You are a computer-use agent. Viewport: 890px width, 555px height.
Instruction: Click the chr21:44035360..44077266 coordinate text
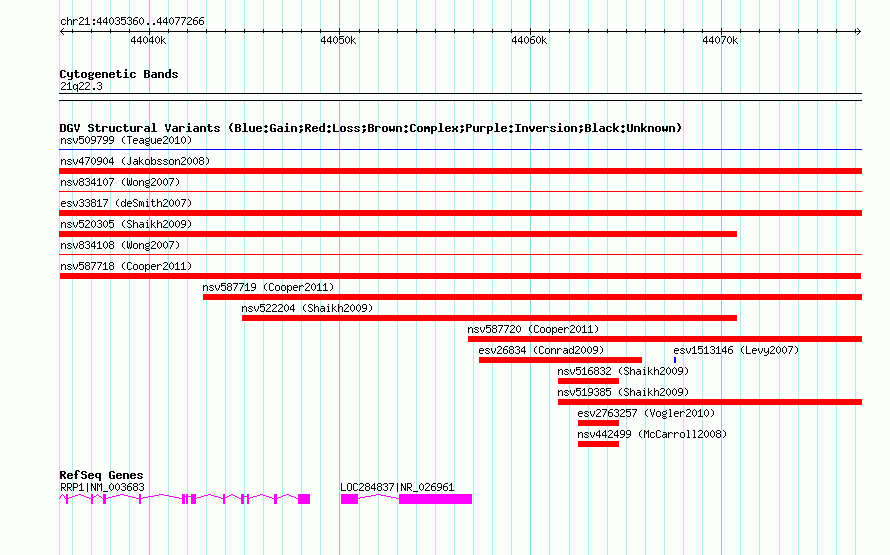(132, 22)
